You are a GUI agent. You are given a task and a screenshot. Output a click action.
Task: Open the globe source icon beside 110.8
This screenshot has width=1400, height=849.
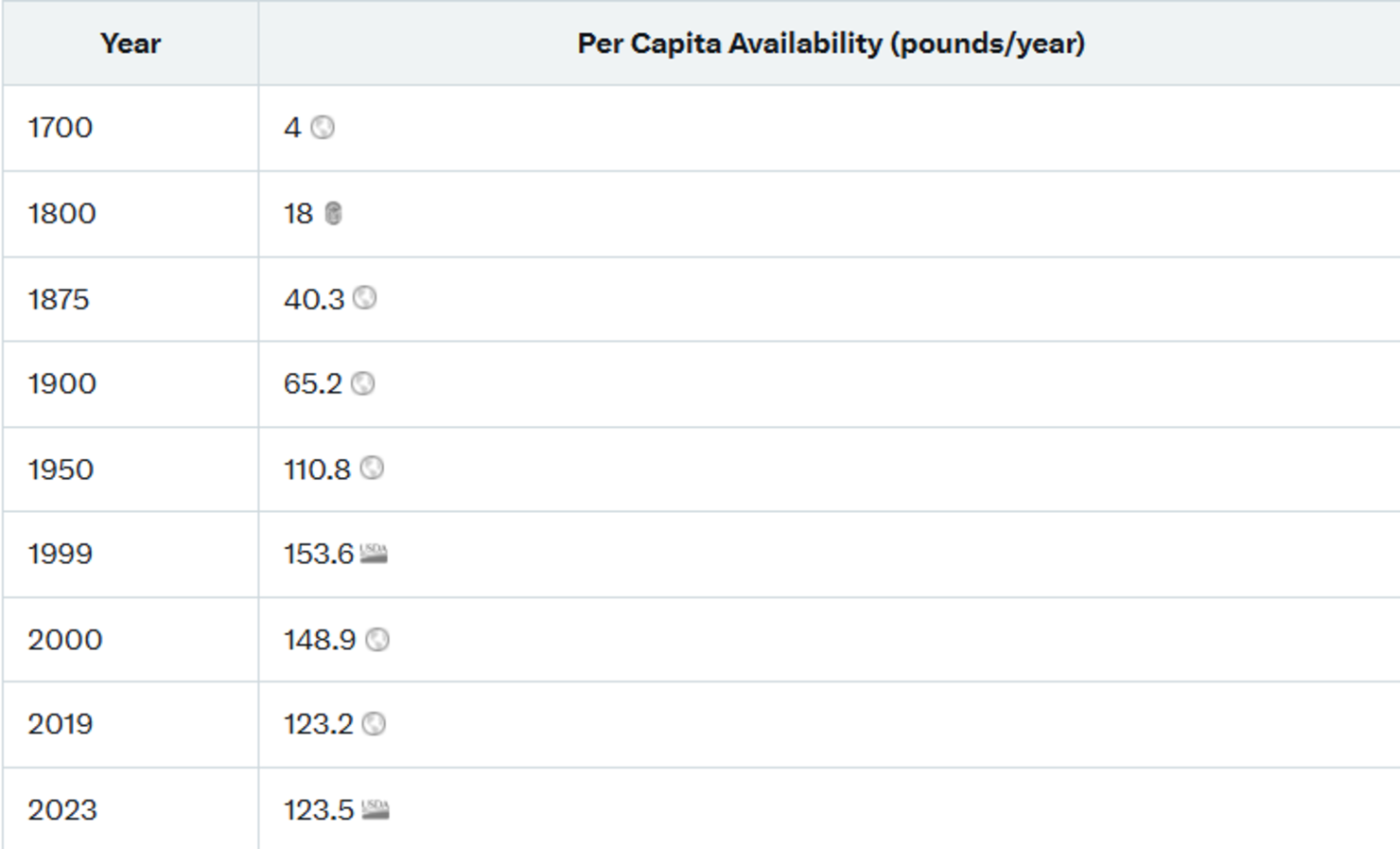point(372,469)
